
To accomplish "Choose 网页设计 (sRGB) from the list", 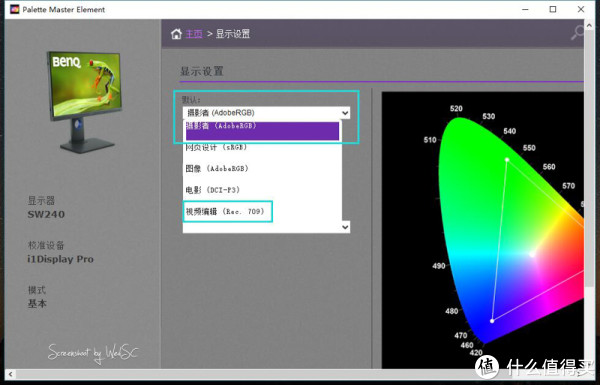I will click(x=216, y=147).
